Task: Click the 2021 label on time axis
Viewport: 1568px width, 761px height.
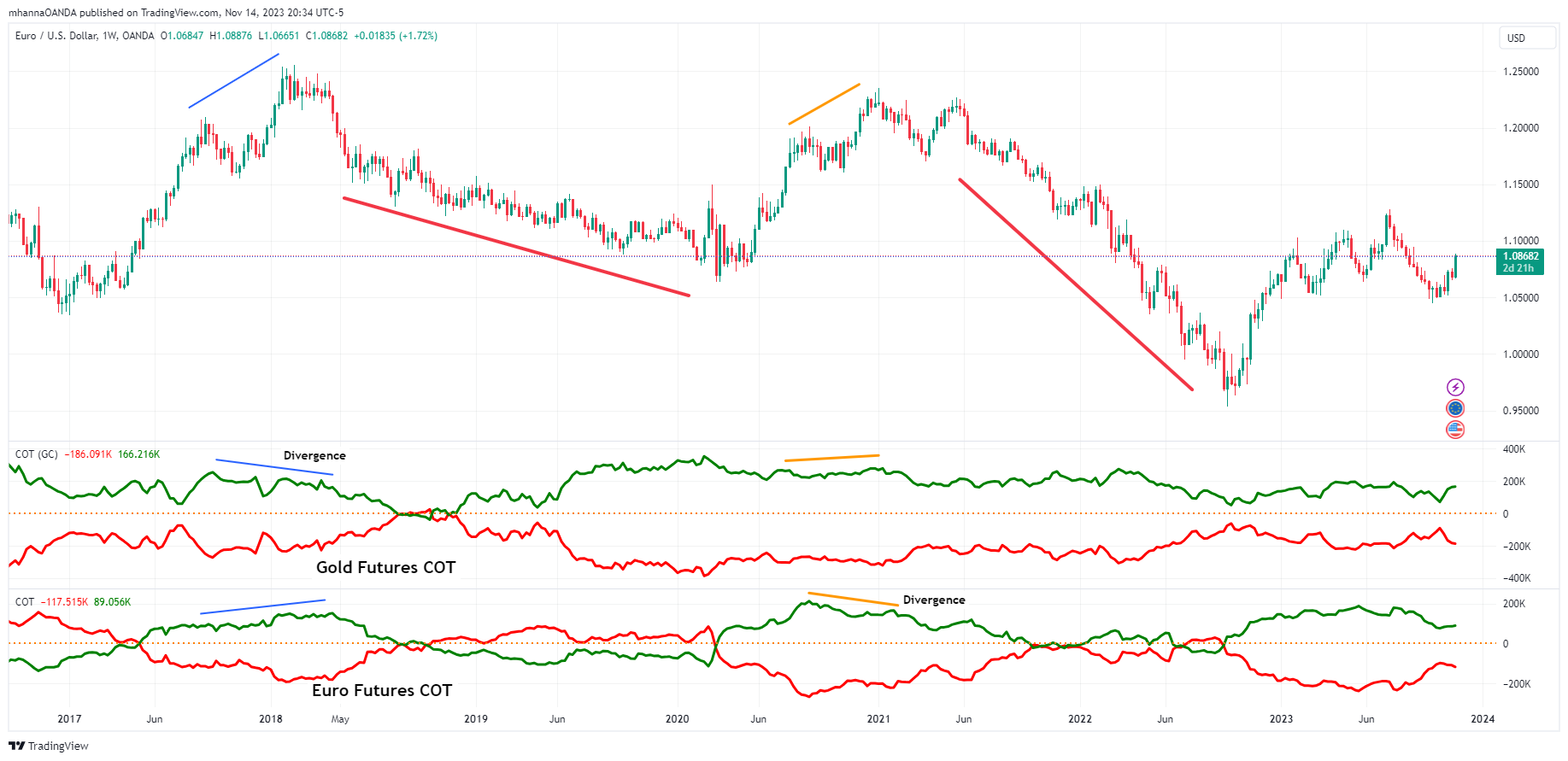Action: 878,719
